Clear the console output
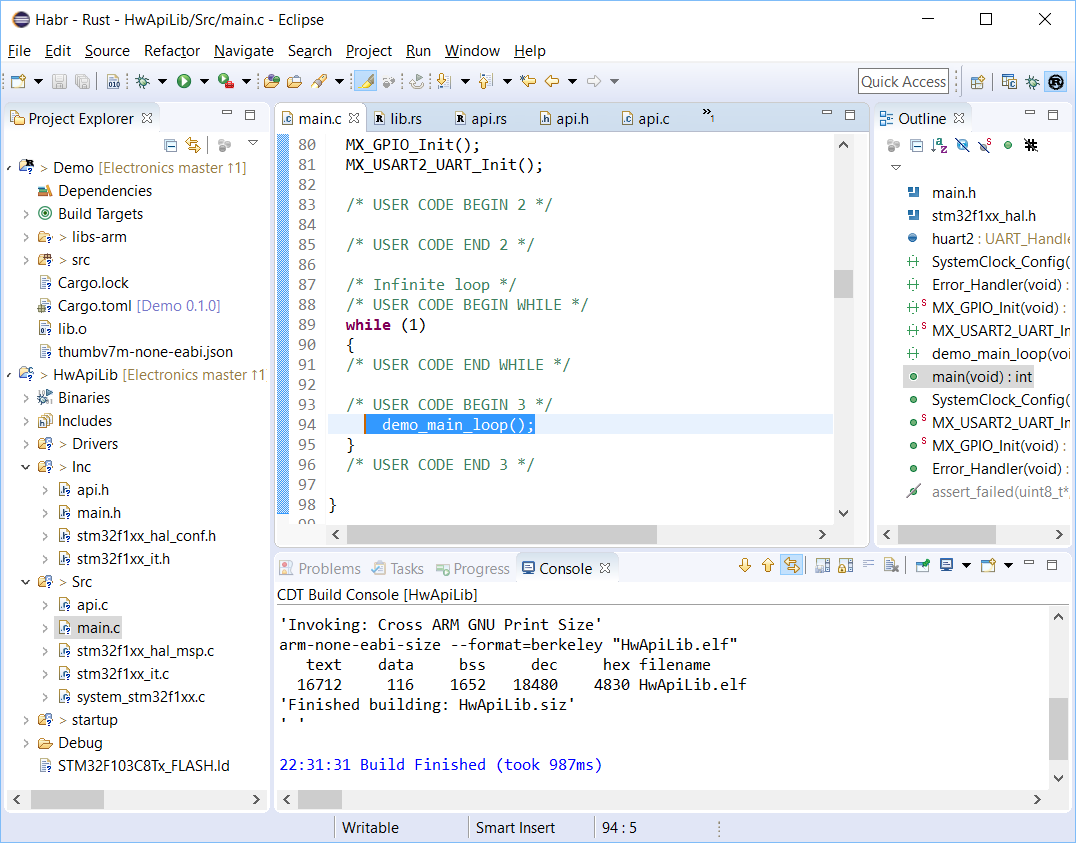 pos(892,566)
